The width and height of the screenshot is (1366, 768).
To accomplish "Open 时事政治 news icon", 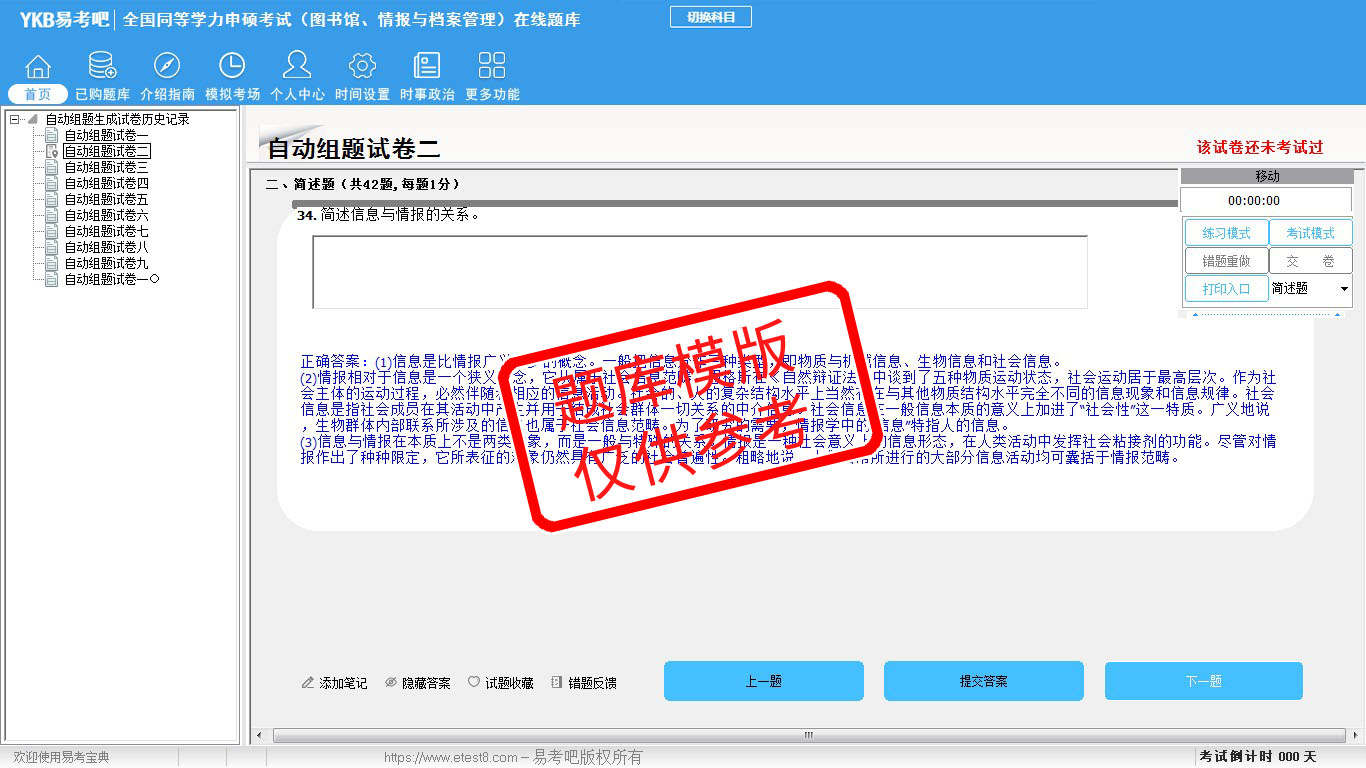I will coord(427,67).
